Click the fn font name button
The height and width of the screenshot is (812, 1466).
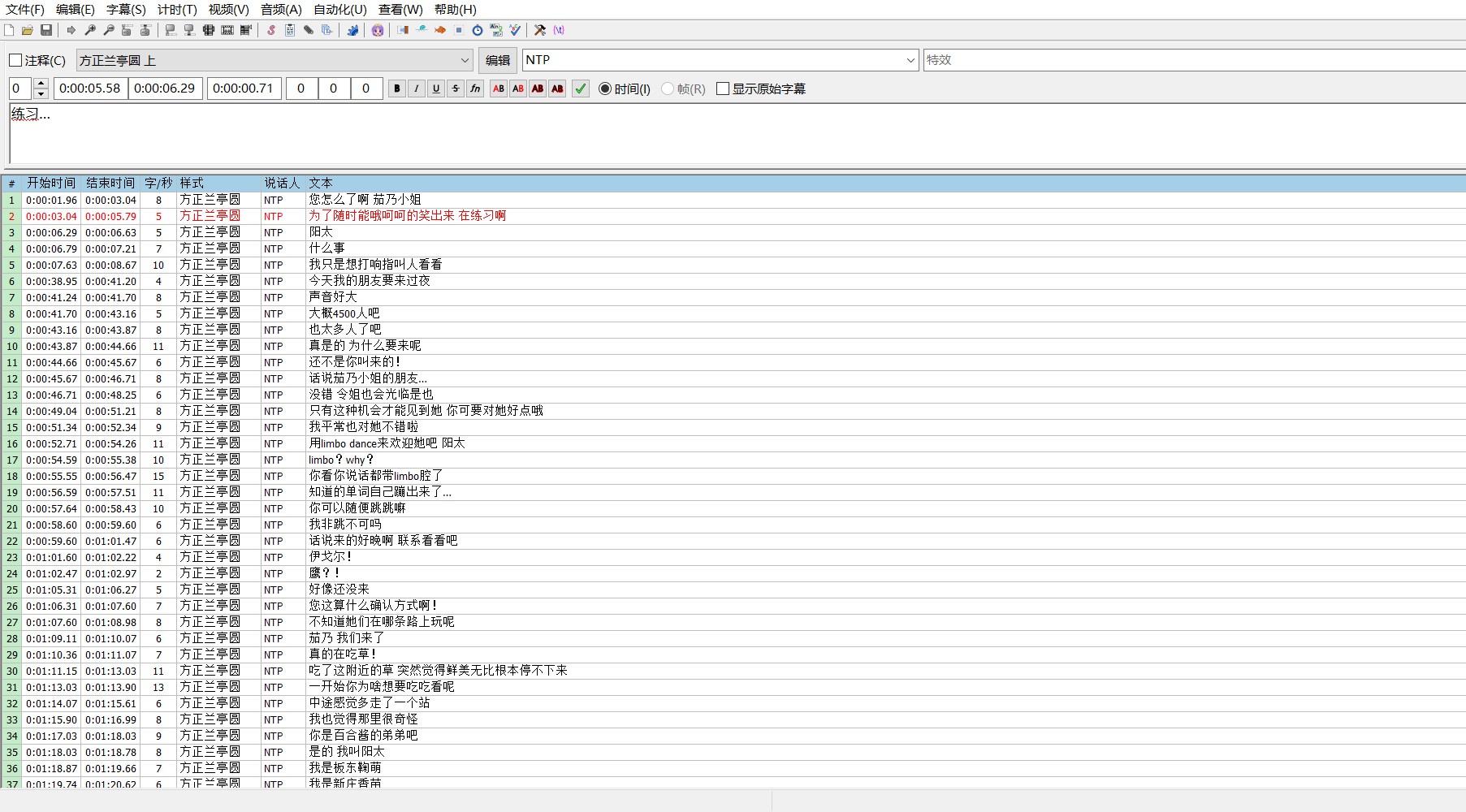point(475,89)
